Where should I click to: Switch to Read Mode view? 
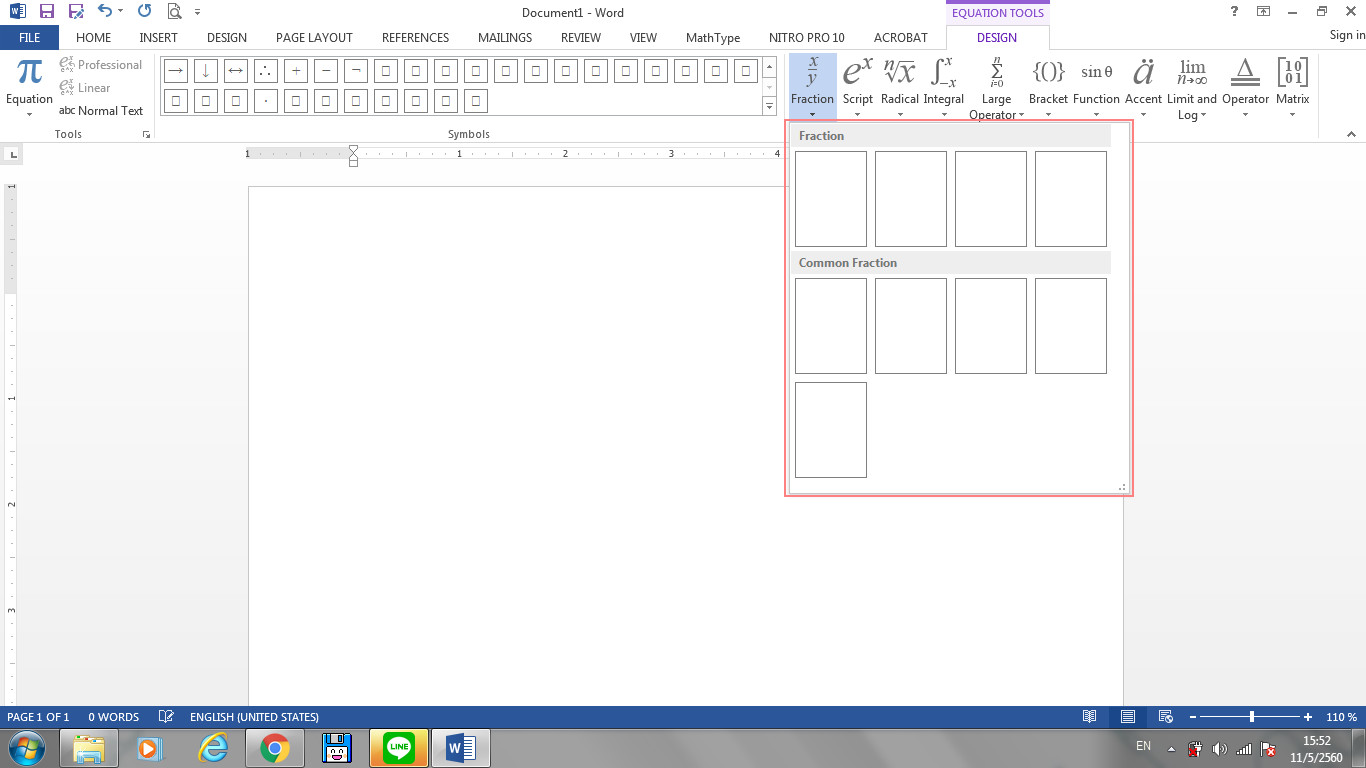(1090, 717)
